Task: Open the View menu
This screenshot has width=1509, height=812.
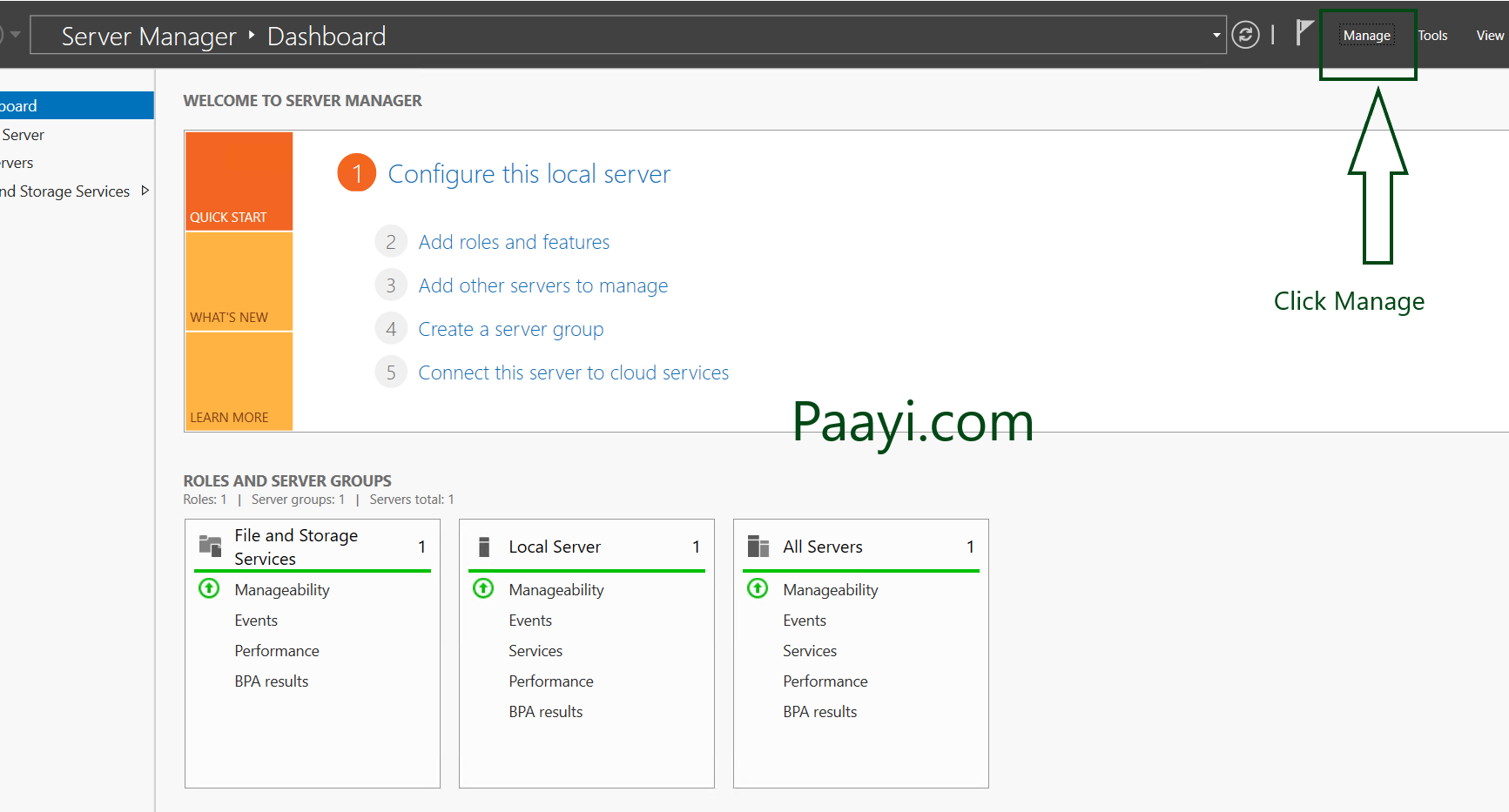Action: click(x=1489, y=36)
